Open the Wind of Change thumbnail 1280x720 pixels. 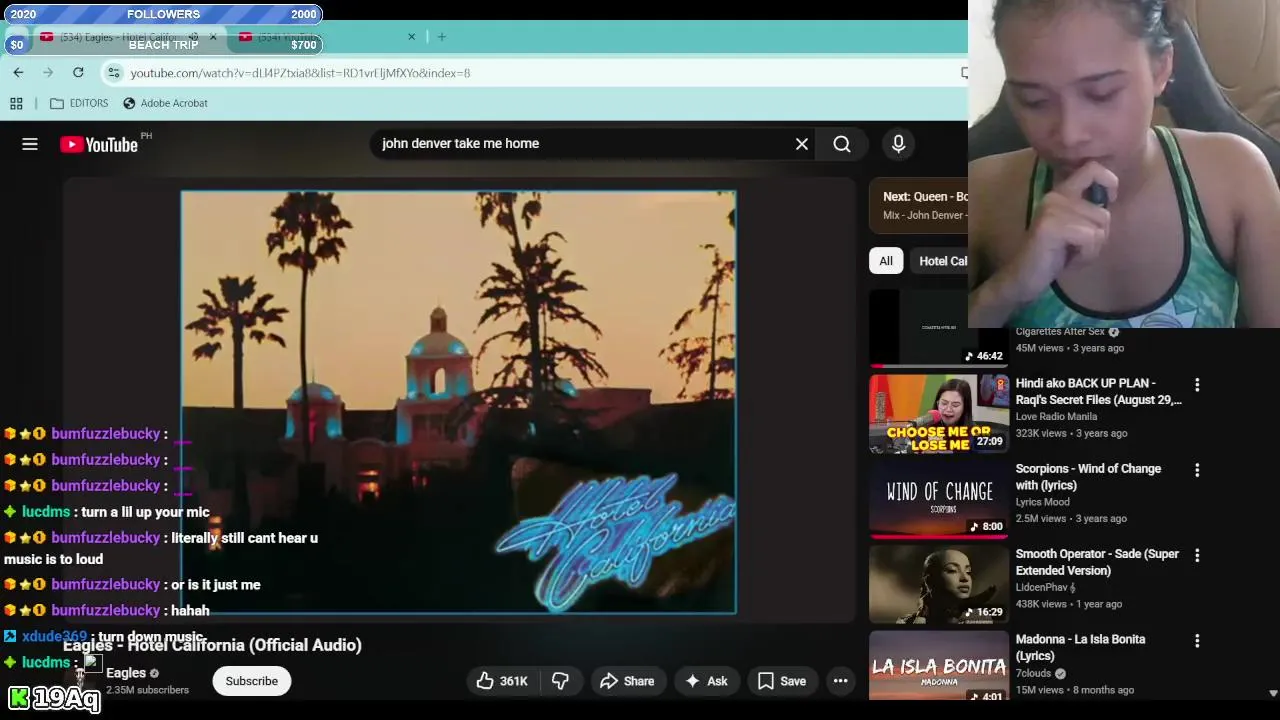coord(939,499)
